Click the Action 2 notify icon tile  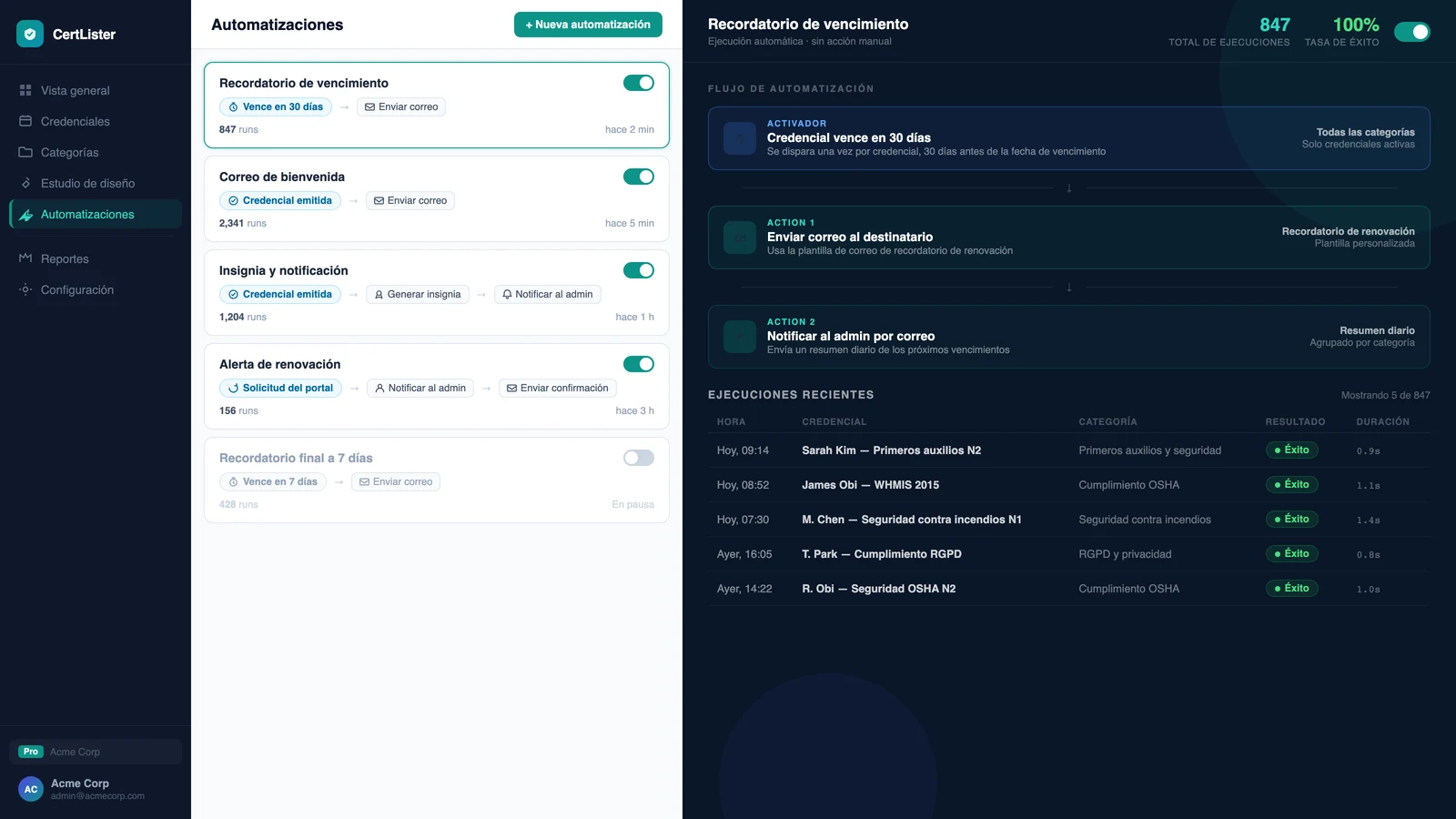tap(740, 337)
